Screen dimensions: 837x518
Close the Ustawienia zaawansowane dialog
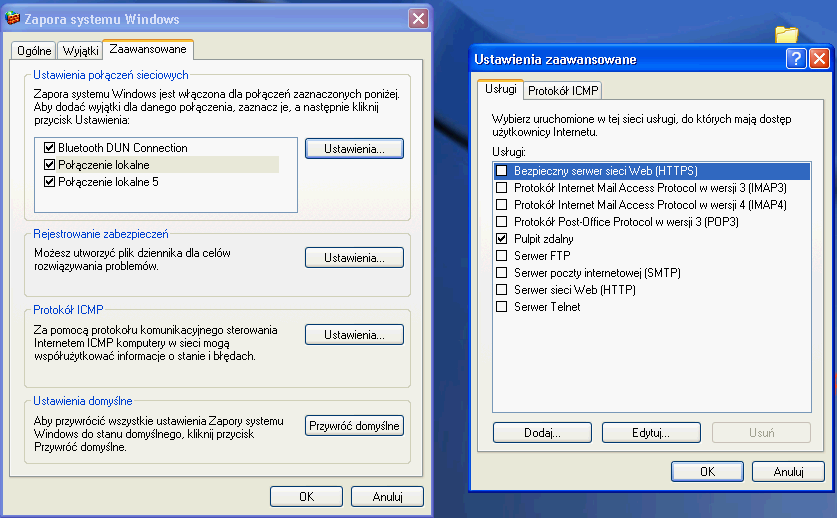pyautogui.click(x=819, y=58)
